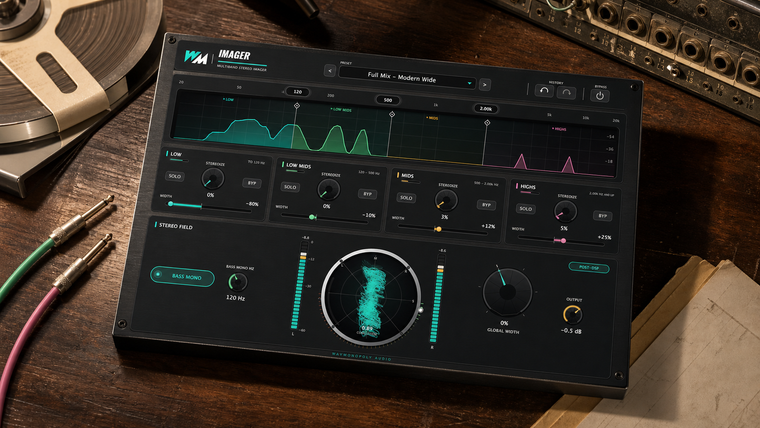Click the Highs width slider handle
760x428 pixels.
[x=563, y=240]
